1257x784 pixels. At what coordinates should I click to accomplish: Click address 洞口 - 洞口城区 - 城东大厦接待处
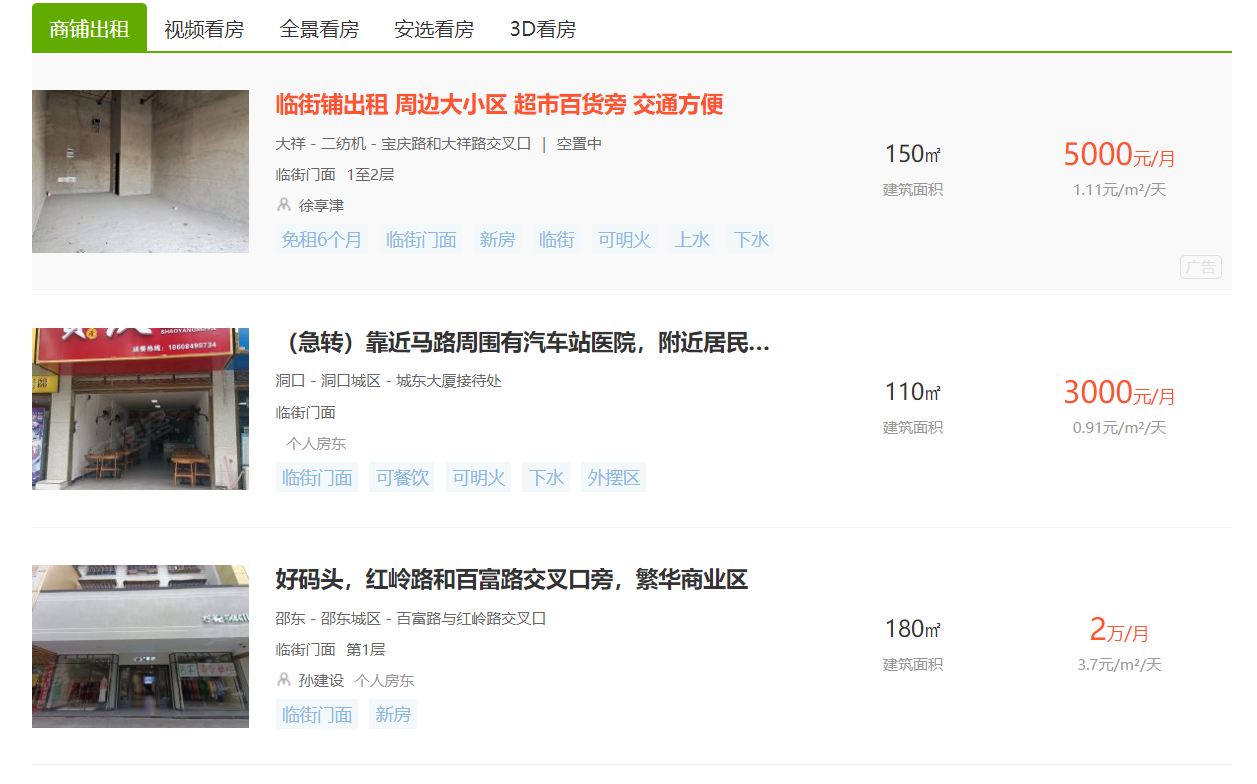click(388, 381)
